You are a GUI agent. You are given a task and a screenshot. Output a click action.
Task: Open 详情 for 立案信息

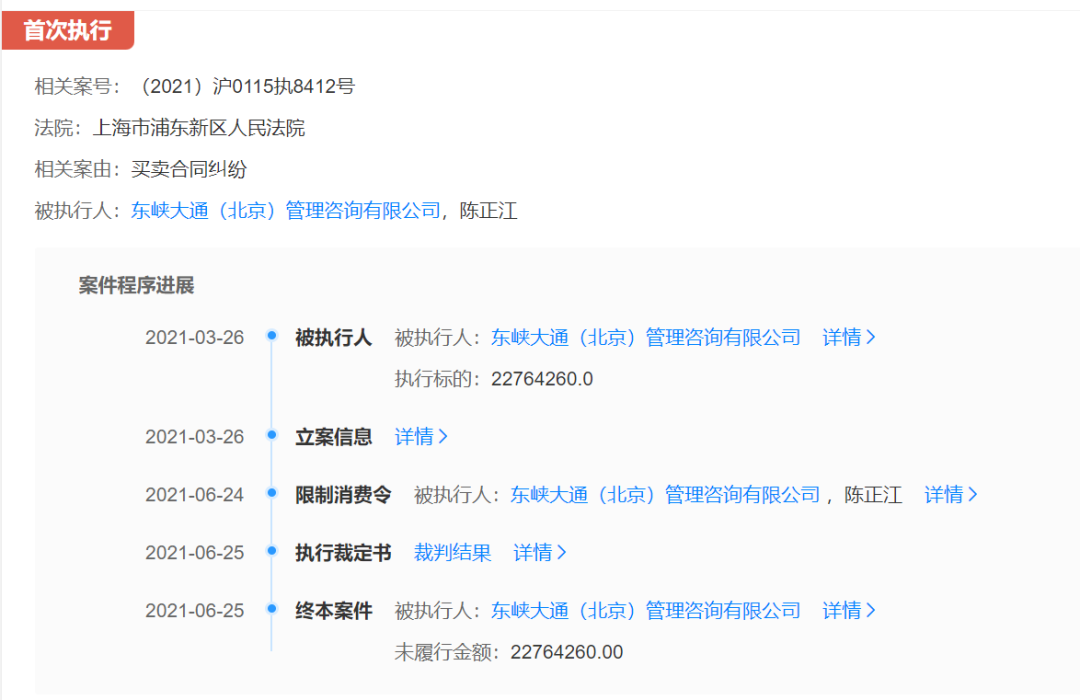click(421, 436)
